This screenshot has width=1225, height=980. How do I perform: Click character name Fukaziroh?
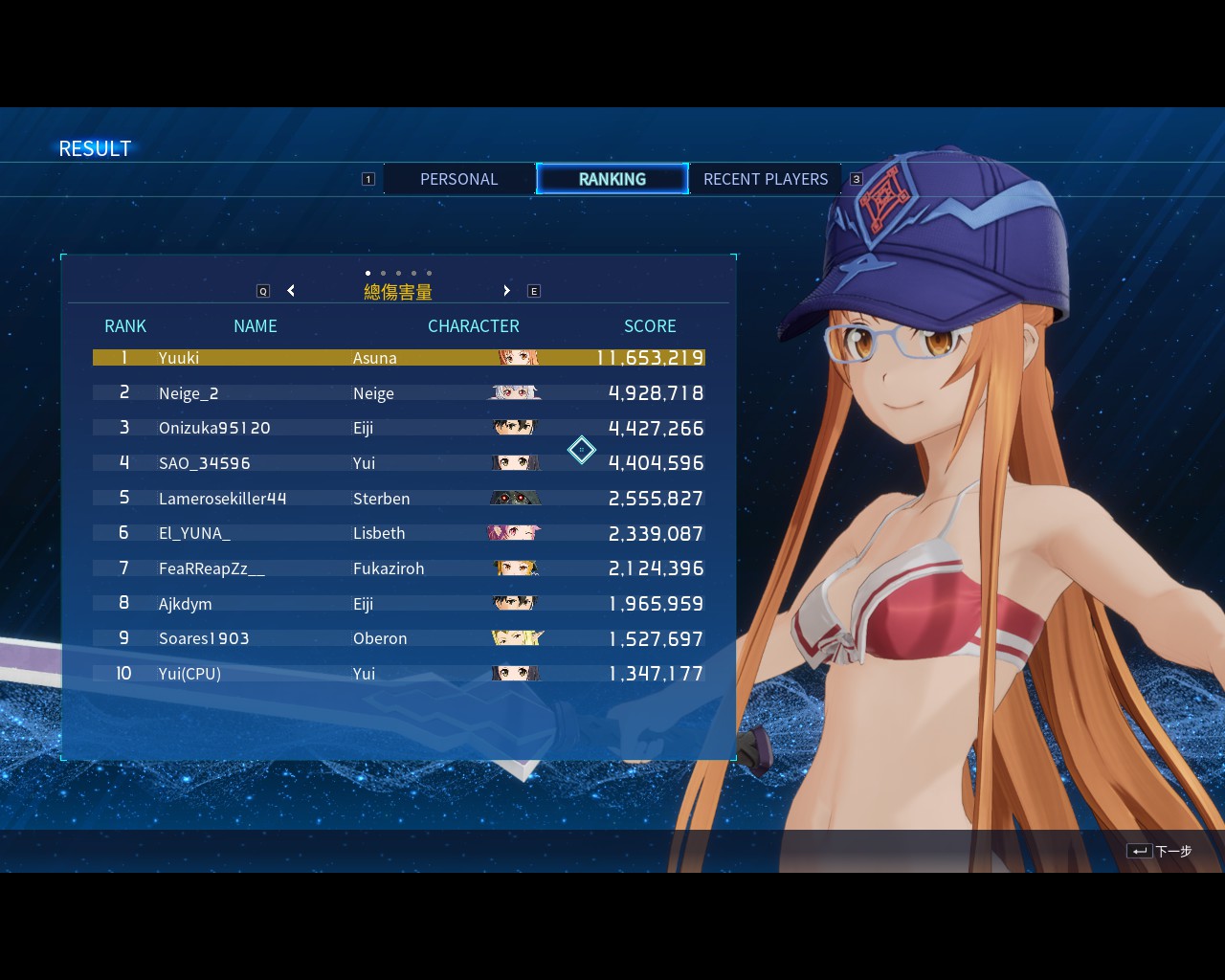tap(389, 568)
